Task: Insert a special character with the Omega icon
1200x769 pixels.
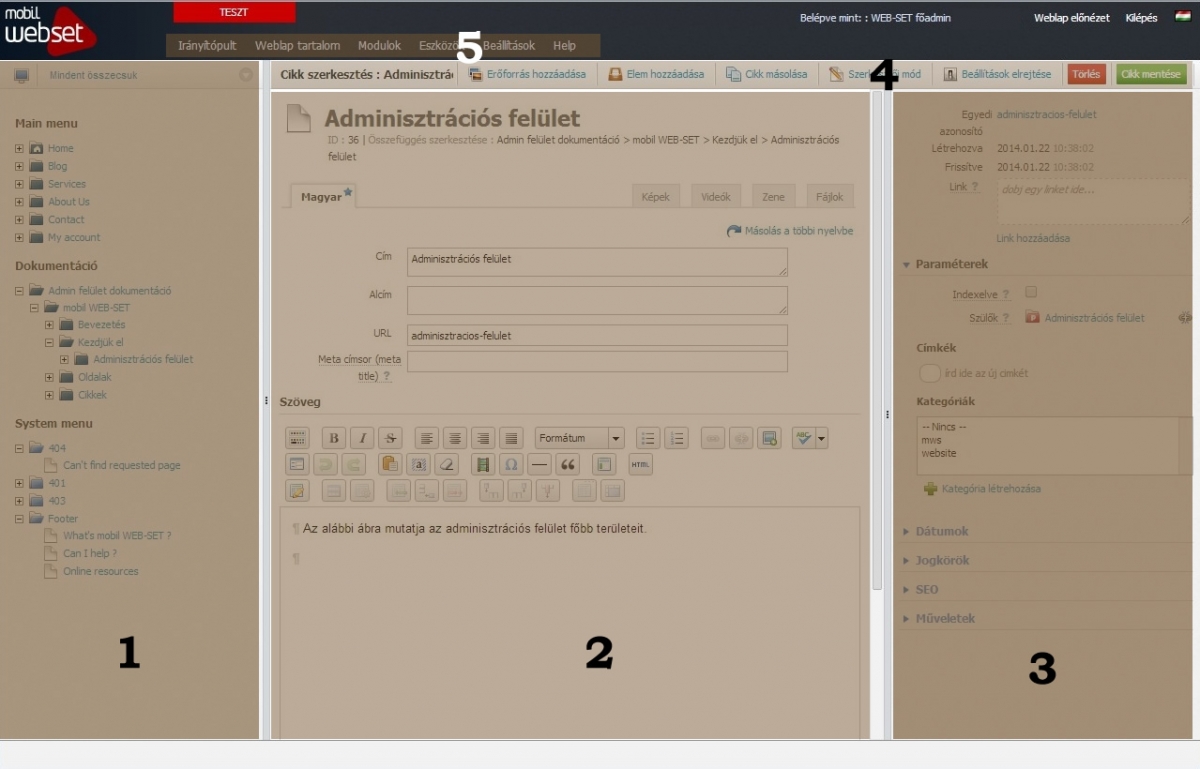Action: pos(511,464)
